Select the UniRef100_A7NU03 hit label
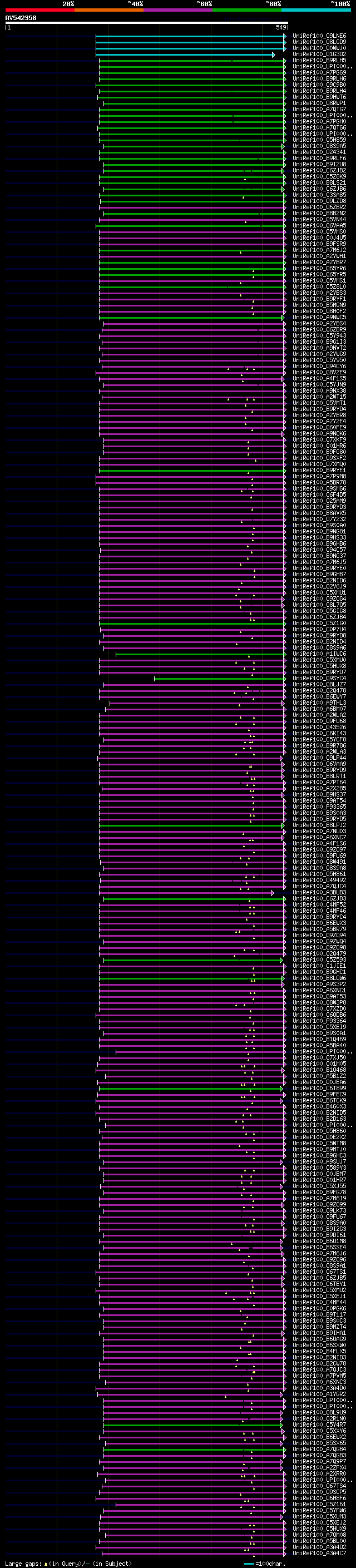Screen dimensions: 356x1568 pos(319,831)
